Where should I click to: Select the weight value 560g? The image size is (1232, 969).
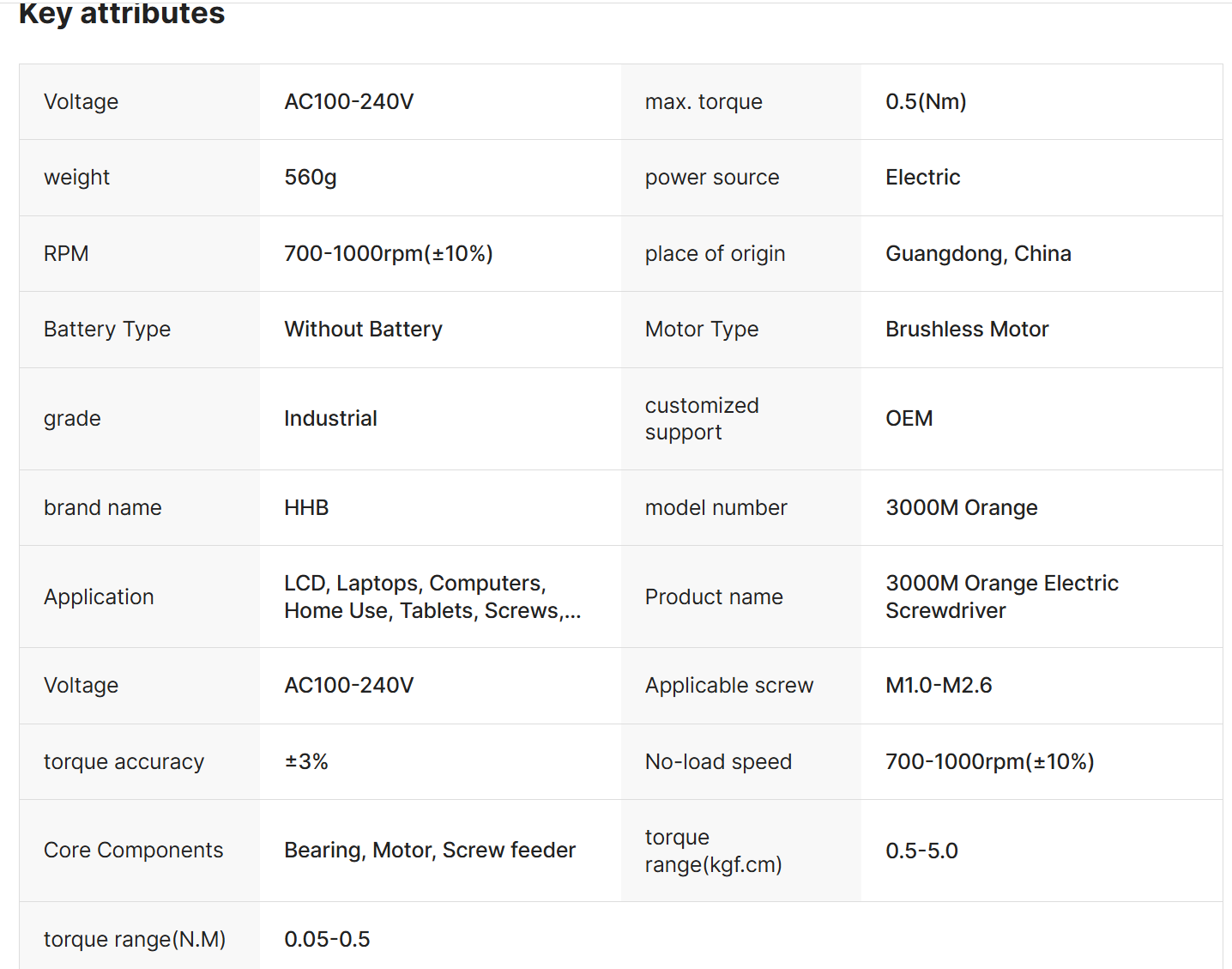pos(311,177)
